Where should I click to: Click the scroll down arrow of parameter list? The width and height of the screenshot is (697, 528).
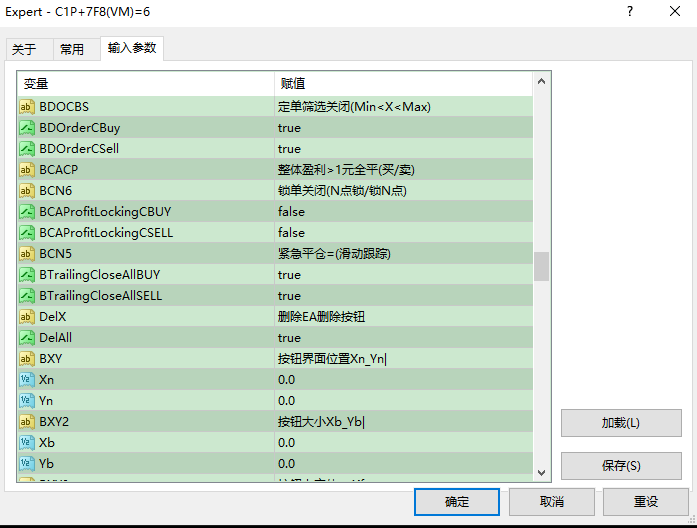click(x=541, y=472)
